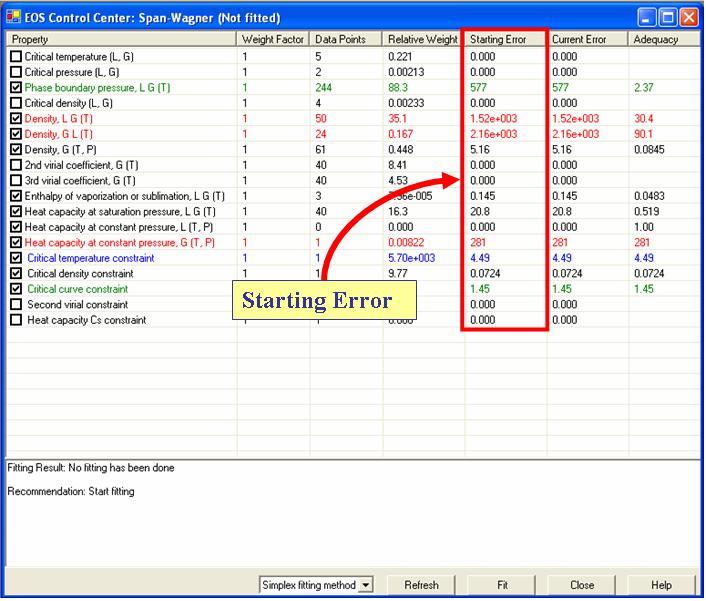
Task: Check the Heat capacity Cs constraint box
Action: [16, 320]
